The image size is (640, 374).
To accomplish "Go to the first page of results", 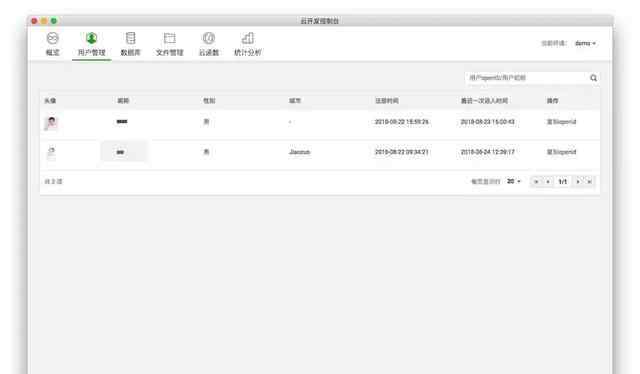I will pyautogui.click(x=536, y=182).
